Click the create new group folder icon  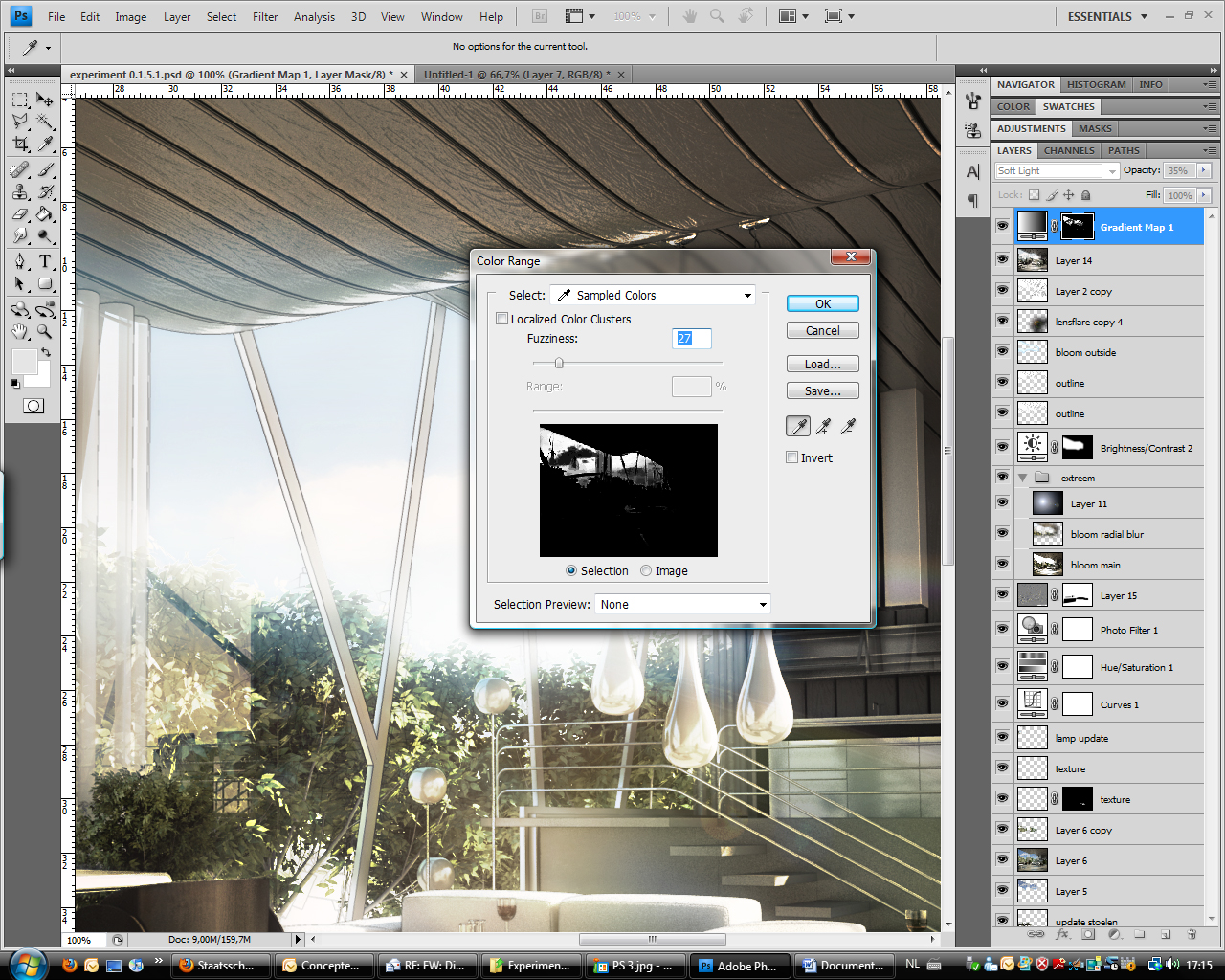point(1140,934)
